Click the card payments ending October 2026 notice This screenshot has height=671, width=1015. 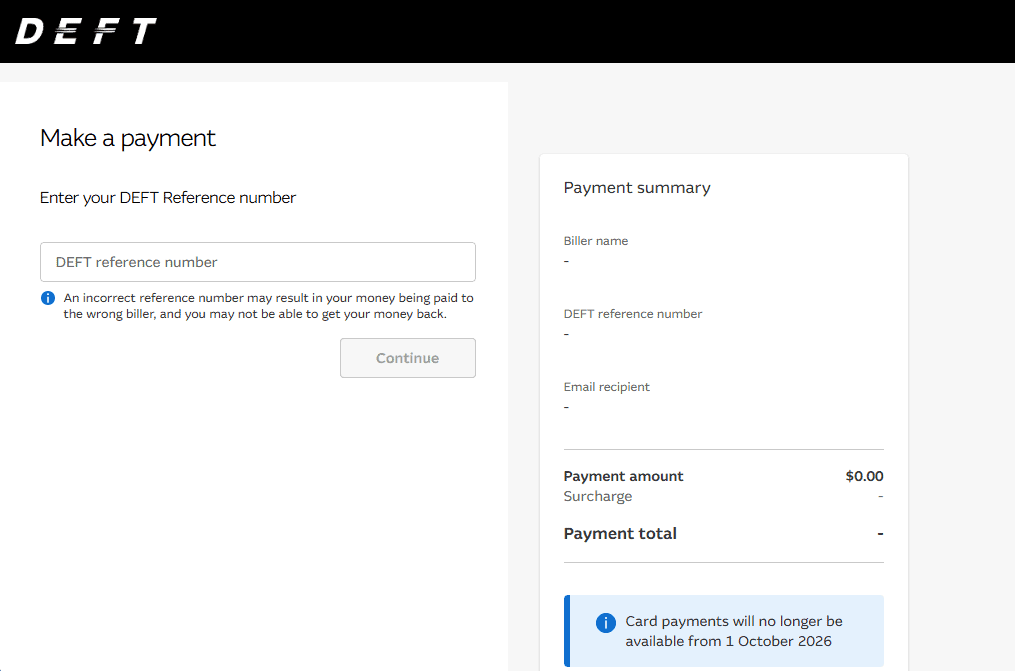pos(724,631)
